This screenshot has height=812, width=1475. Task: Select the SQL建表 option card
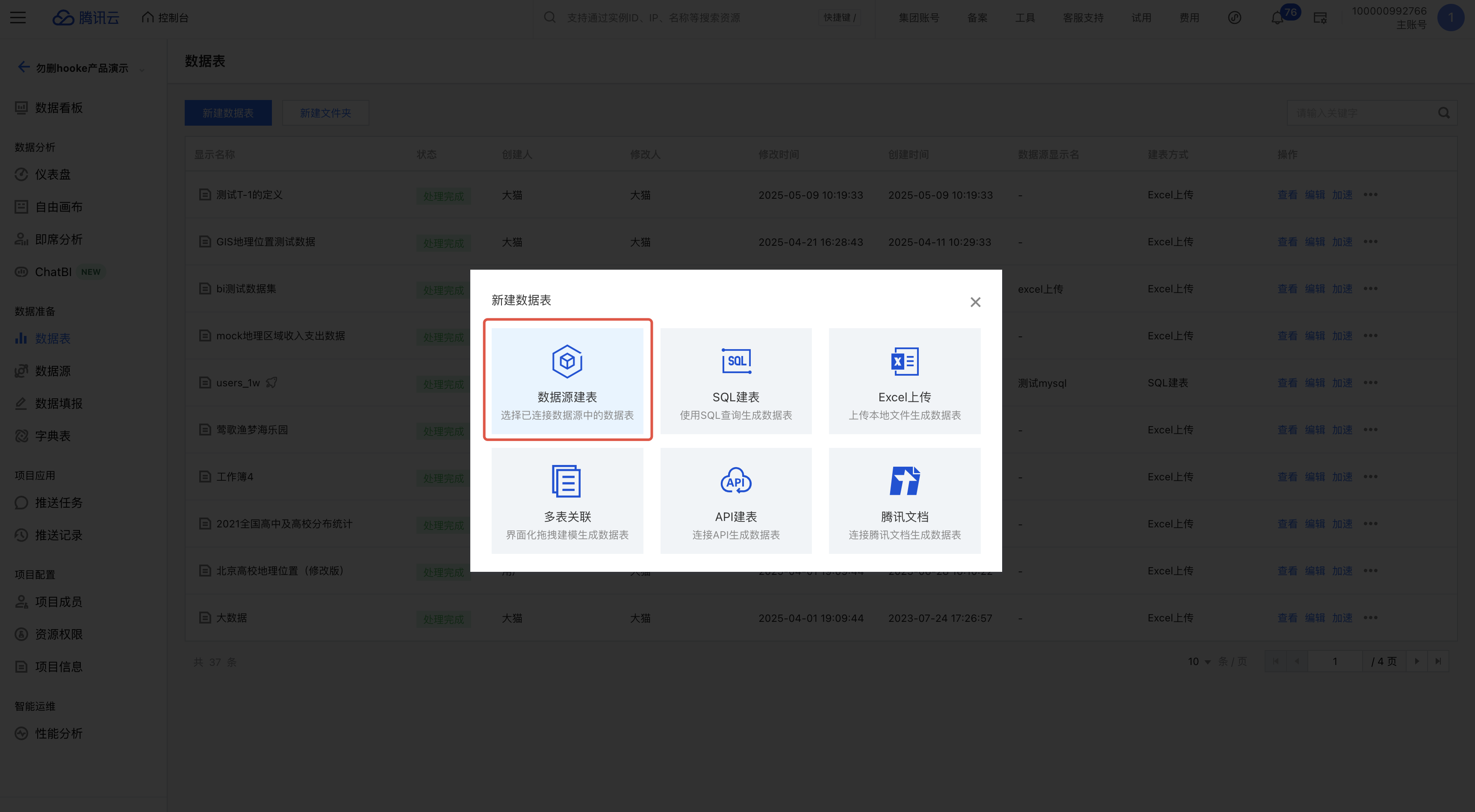[736, 380]
